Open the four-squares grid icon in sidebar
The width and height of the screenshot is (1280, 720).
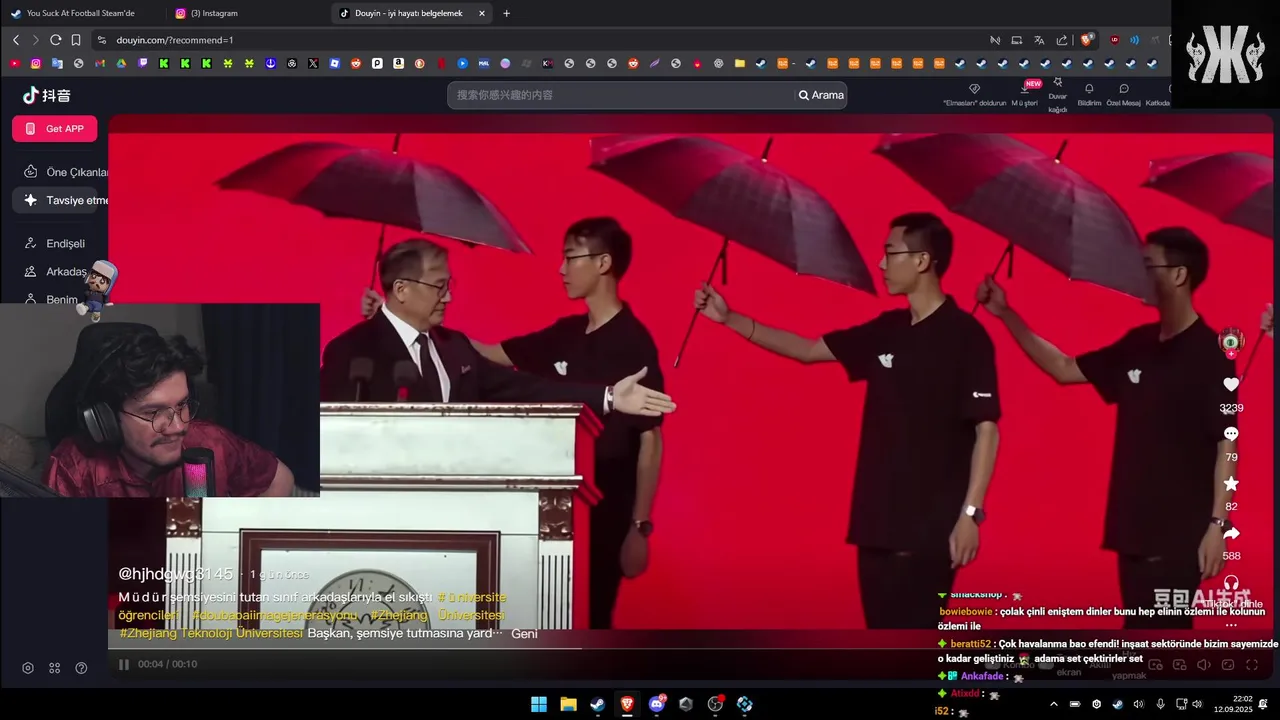coord(55,668)
